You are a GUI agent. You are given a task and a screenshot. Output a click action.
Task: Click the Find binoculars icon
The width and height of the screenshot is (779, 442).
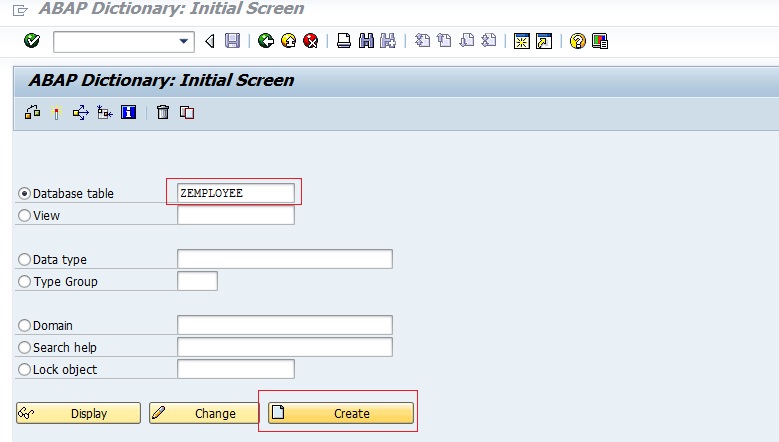pos(366,41)
